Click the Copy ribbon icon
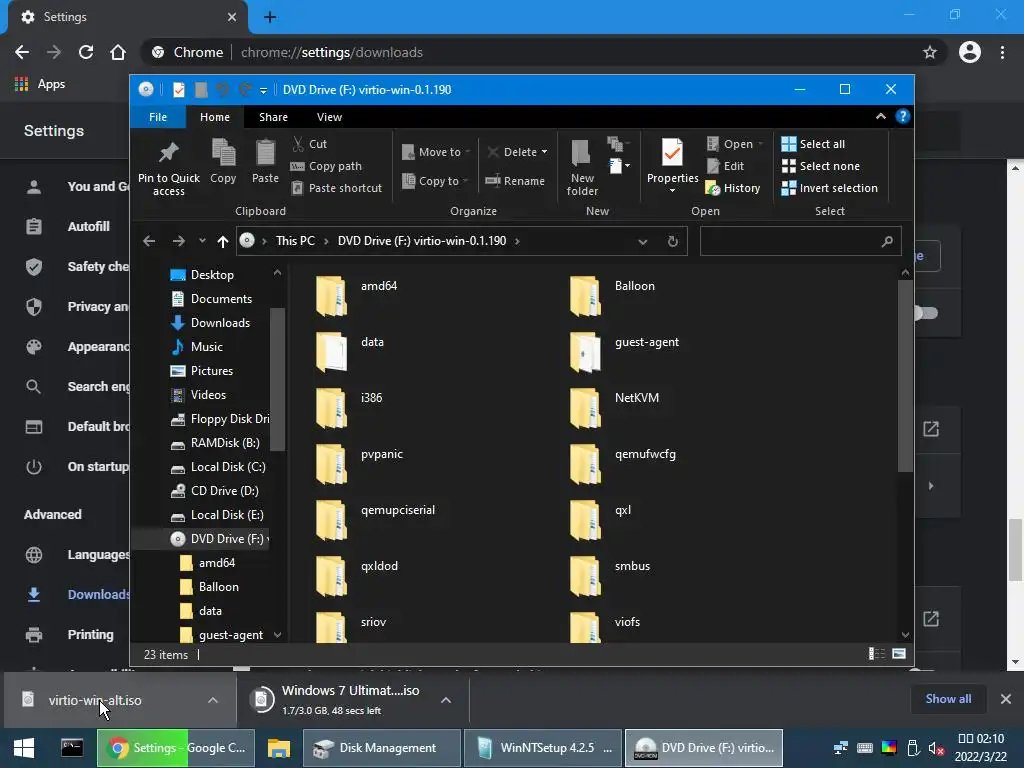 click(223, 152)
